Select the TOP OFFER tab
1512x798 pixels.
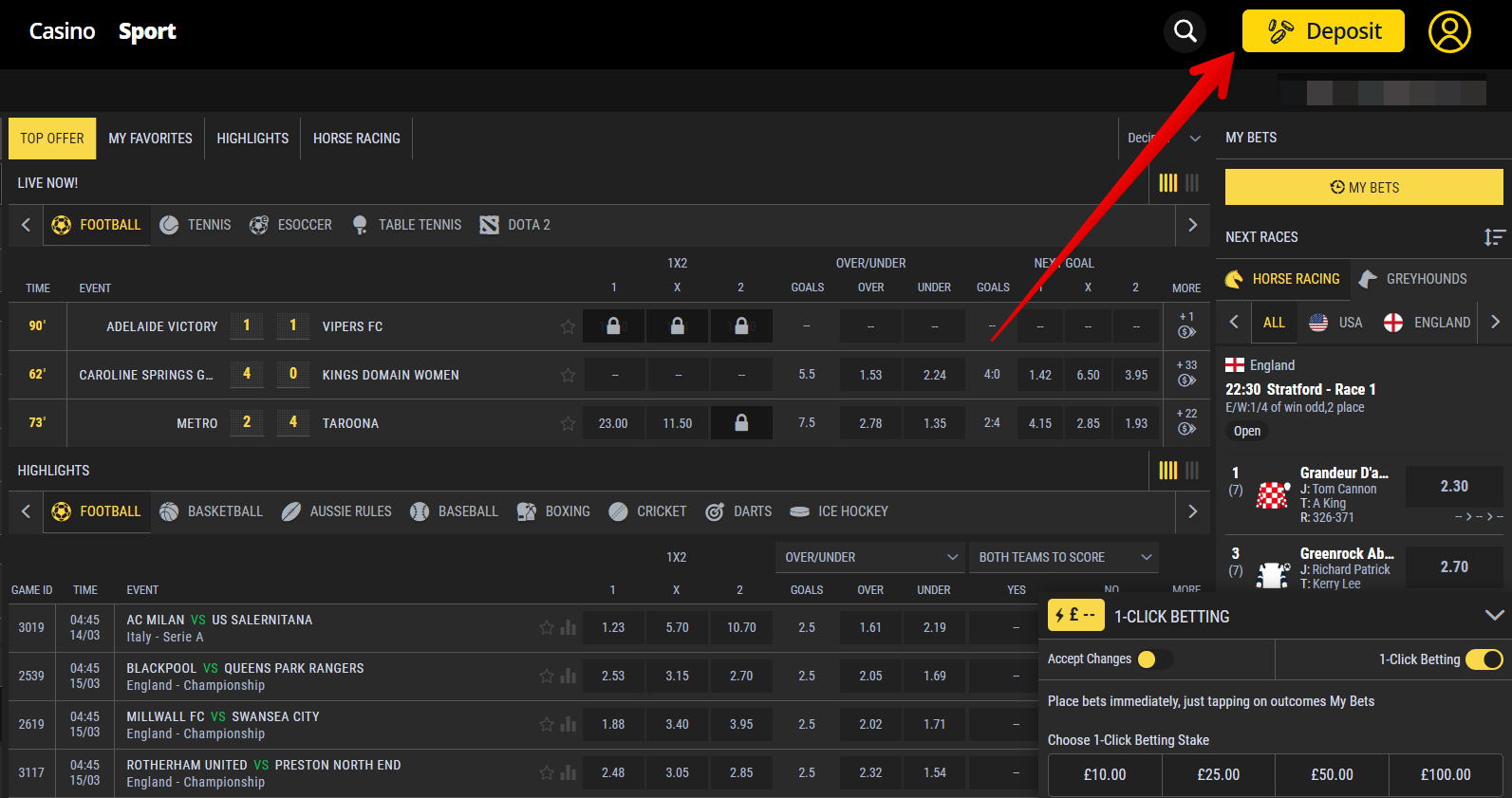point(52,139)
